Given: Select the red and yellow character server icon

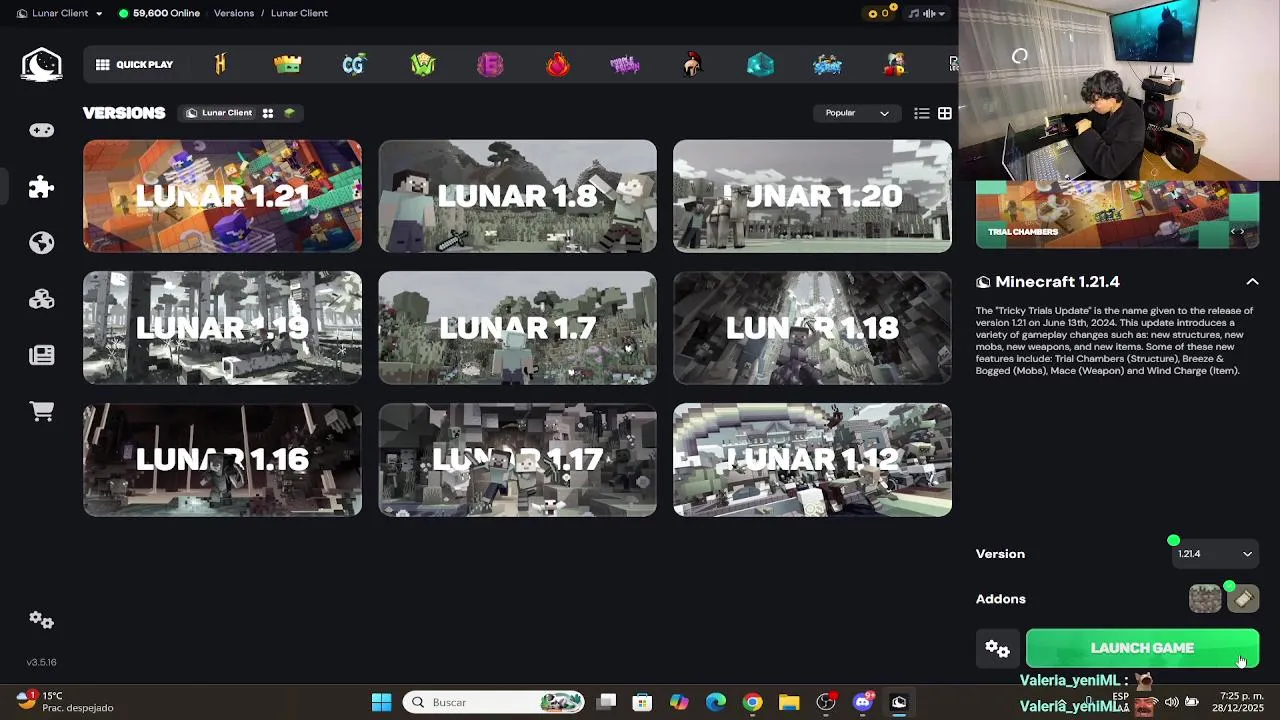Looking at the screenshot, I should coord(895,65).
